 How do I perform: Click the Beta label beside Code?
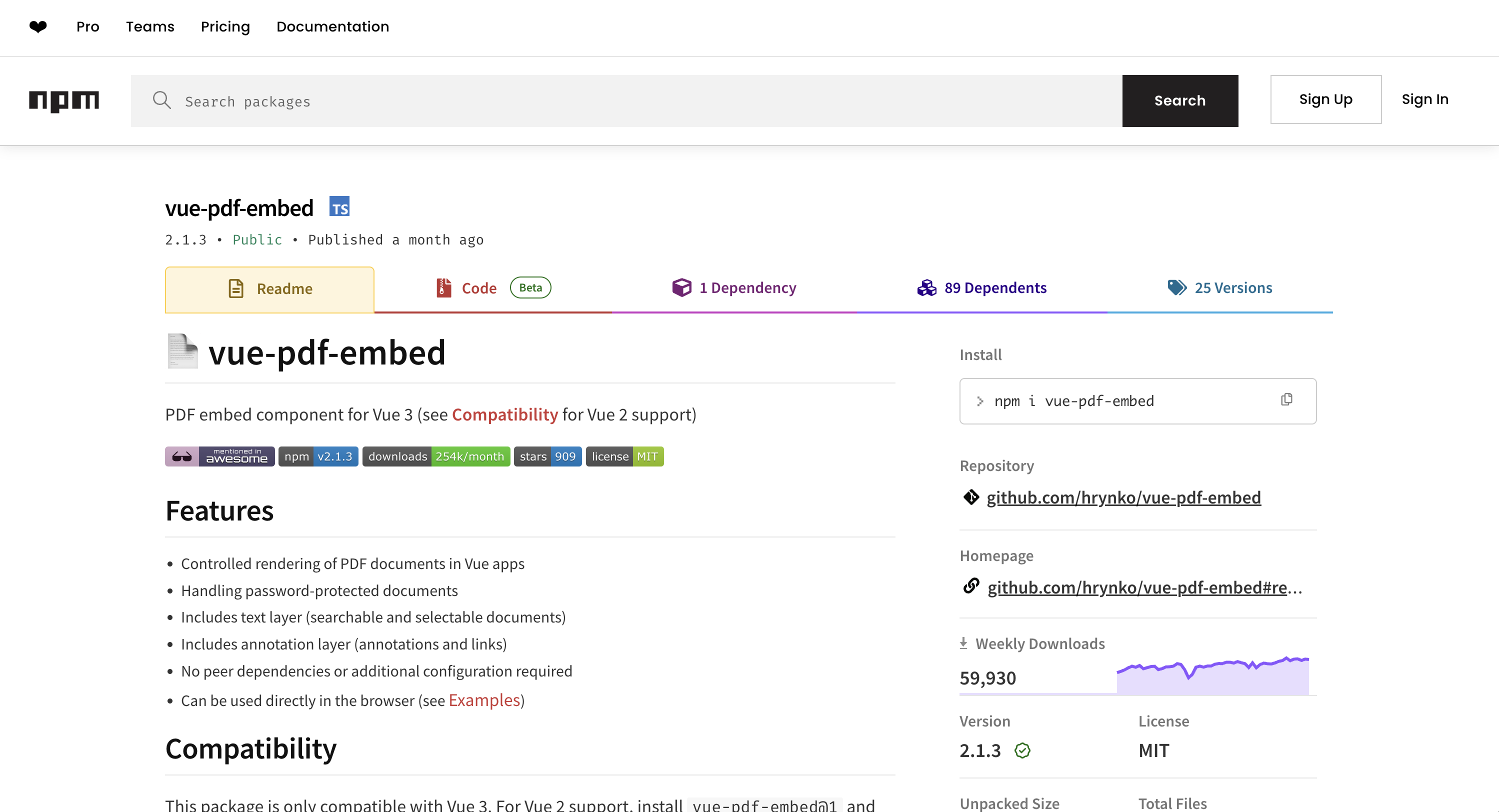[x=530, y=287]
